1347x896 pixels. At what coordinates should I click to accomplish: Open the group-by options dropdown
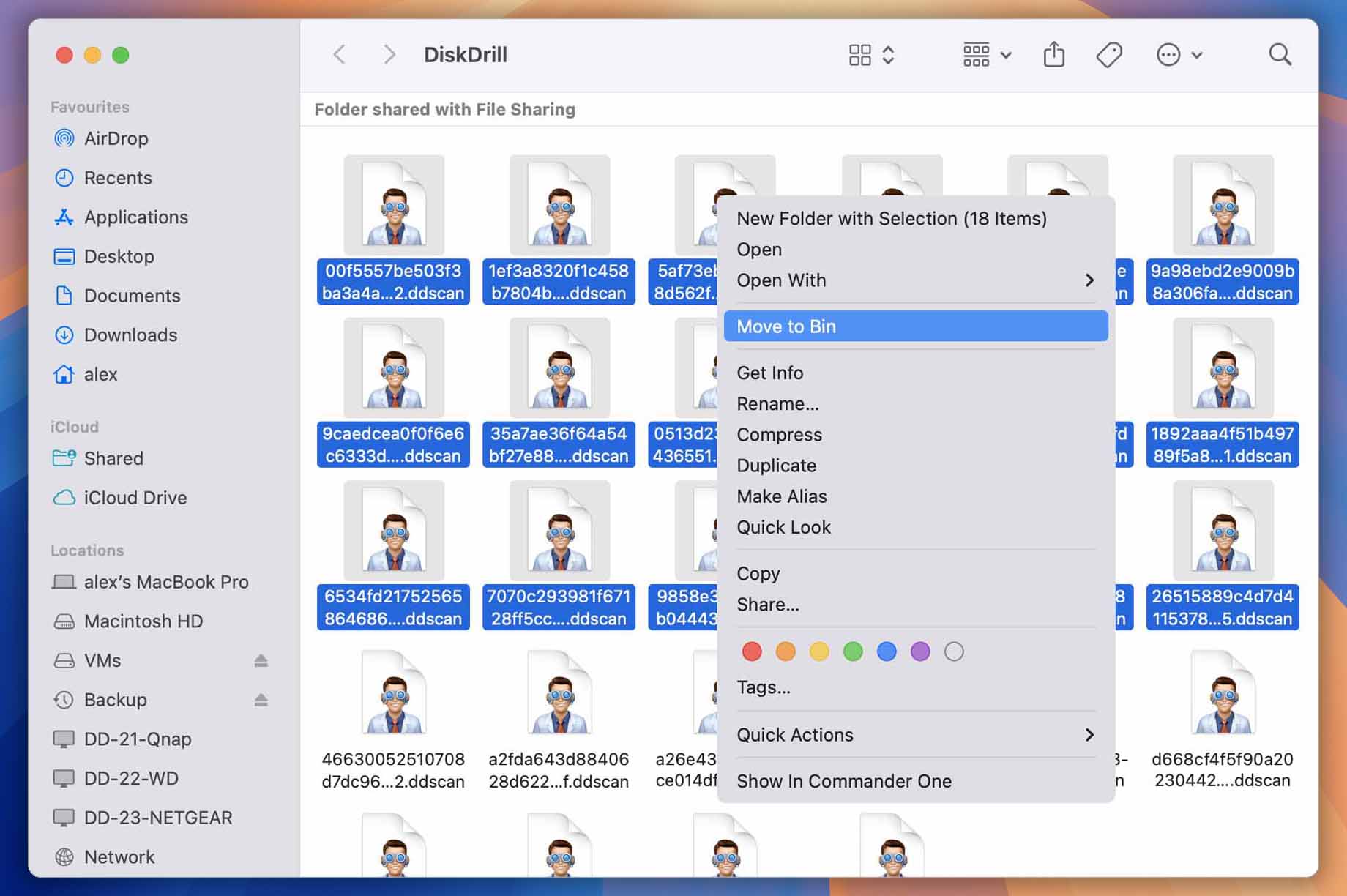click(987, 55)
